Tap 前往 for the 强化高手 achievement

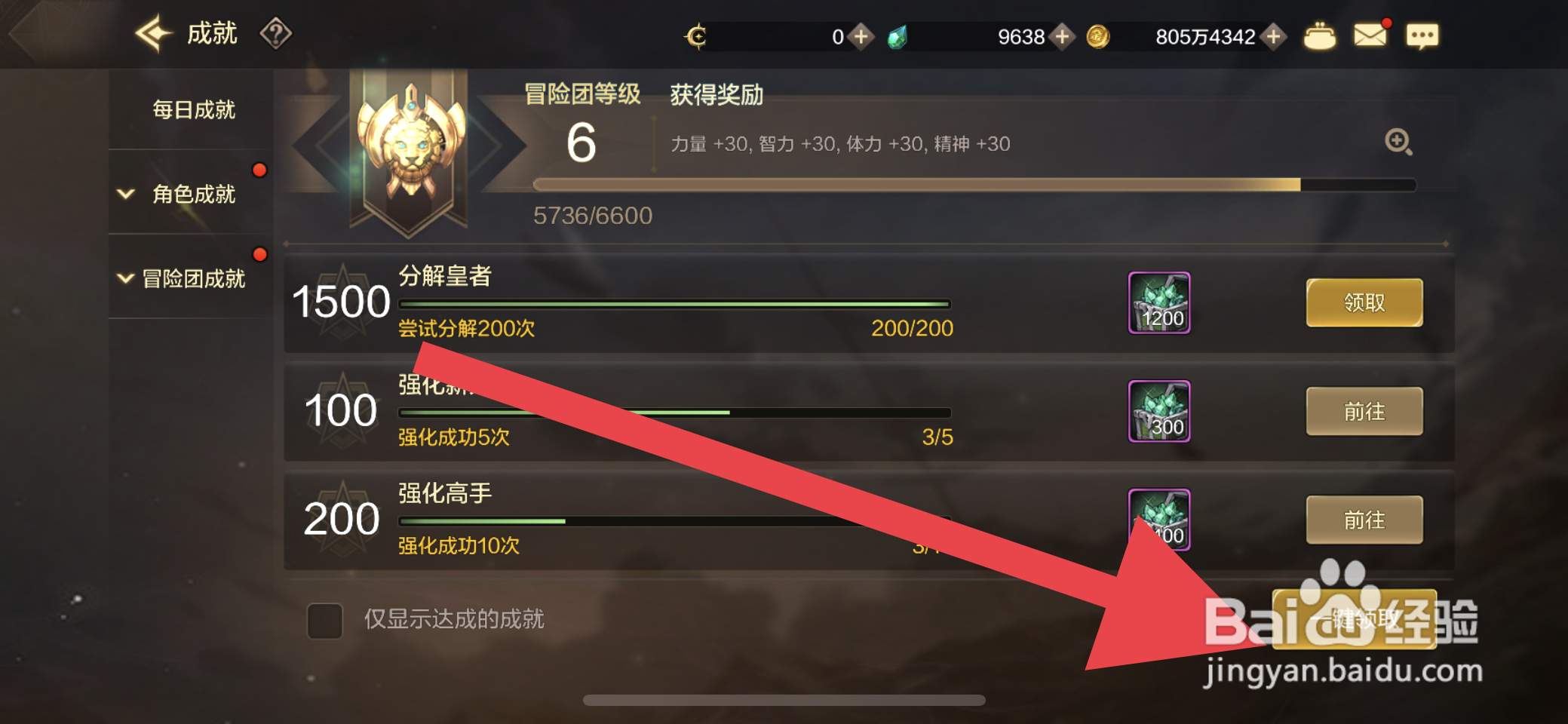1364,520
